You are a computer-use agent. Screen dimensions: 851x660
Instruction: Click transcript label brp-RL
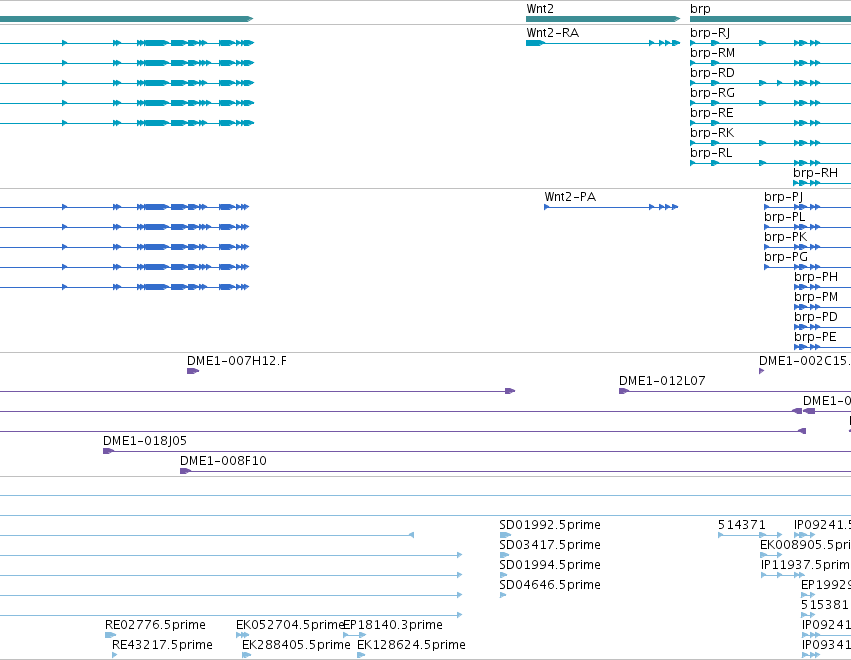tap(711, 153)
